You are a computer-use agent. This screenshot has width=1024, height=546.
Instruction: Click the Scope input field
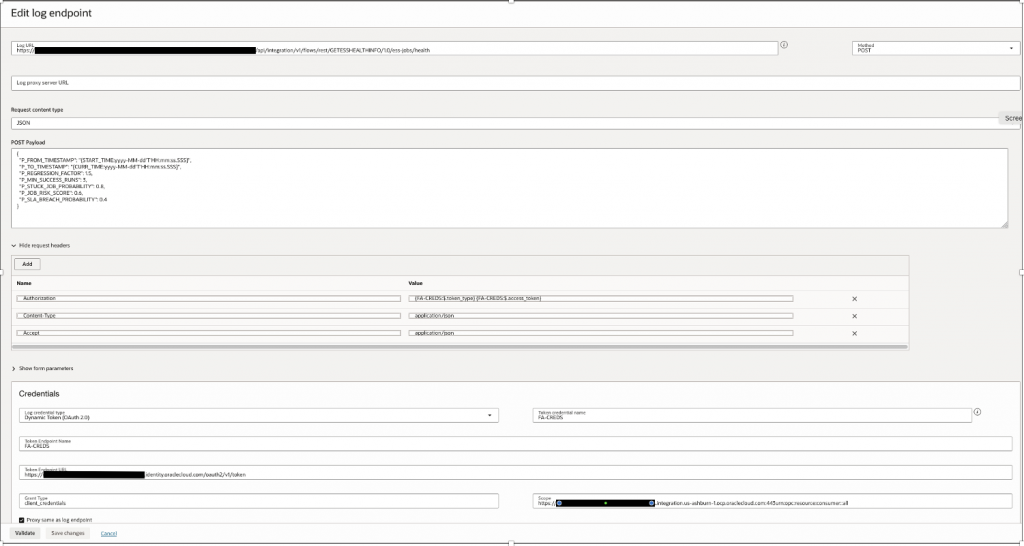773,501
